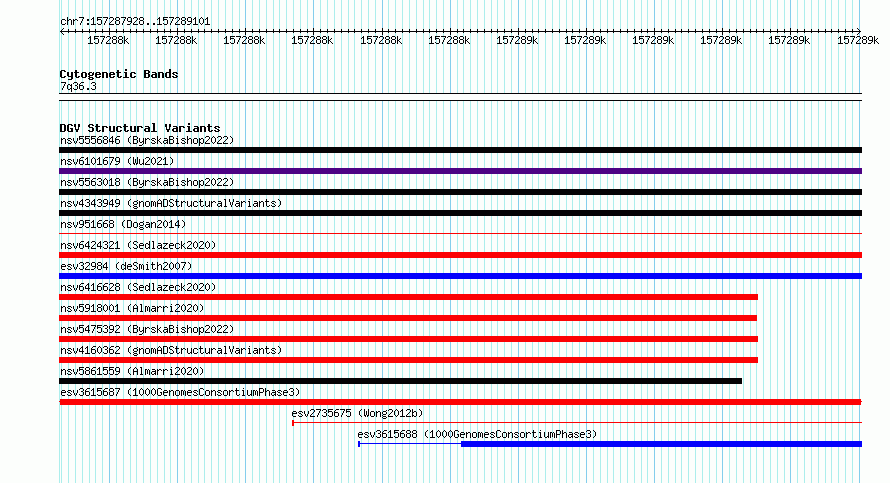890x483 pixels.
Task: Click the 7q36.3 band label
Action: pyautogui.click(x=78, y=86)
